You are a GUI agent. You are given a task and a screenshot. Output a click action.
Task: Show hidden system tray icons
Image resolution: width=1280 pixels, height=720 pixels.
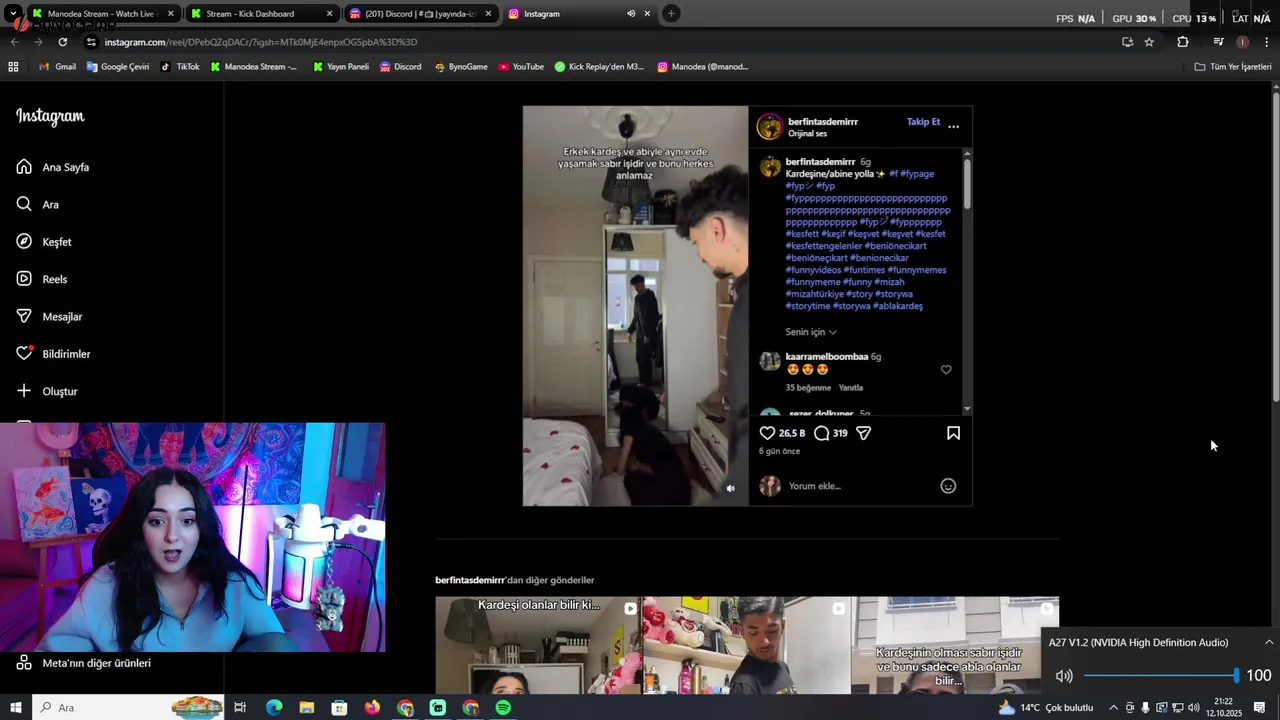click(x=1113, y=708)
